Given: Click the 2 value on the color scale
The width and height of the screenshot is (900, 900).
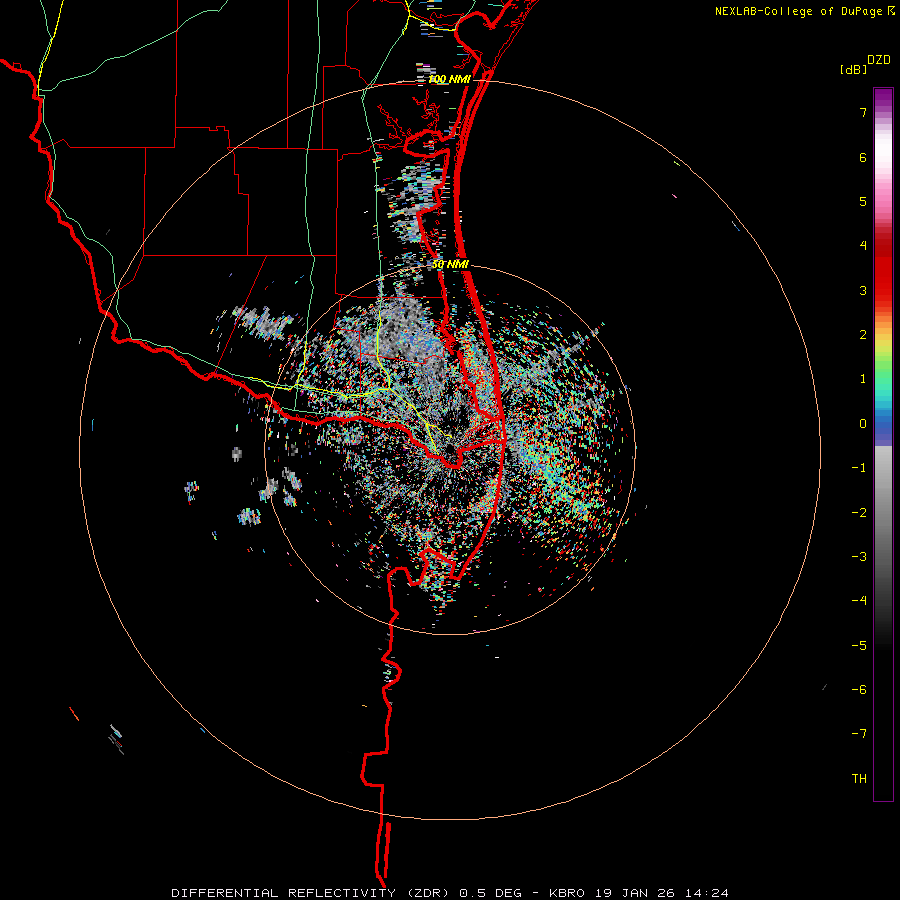Looking at the screenshot, I should (x=863, y=335).
